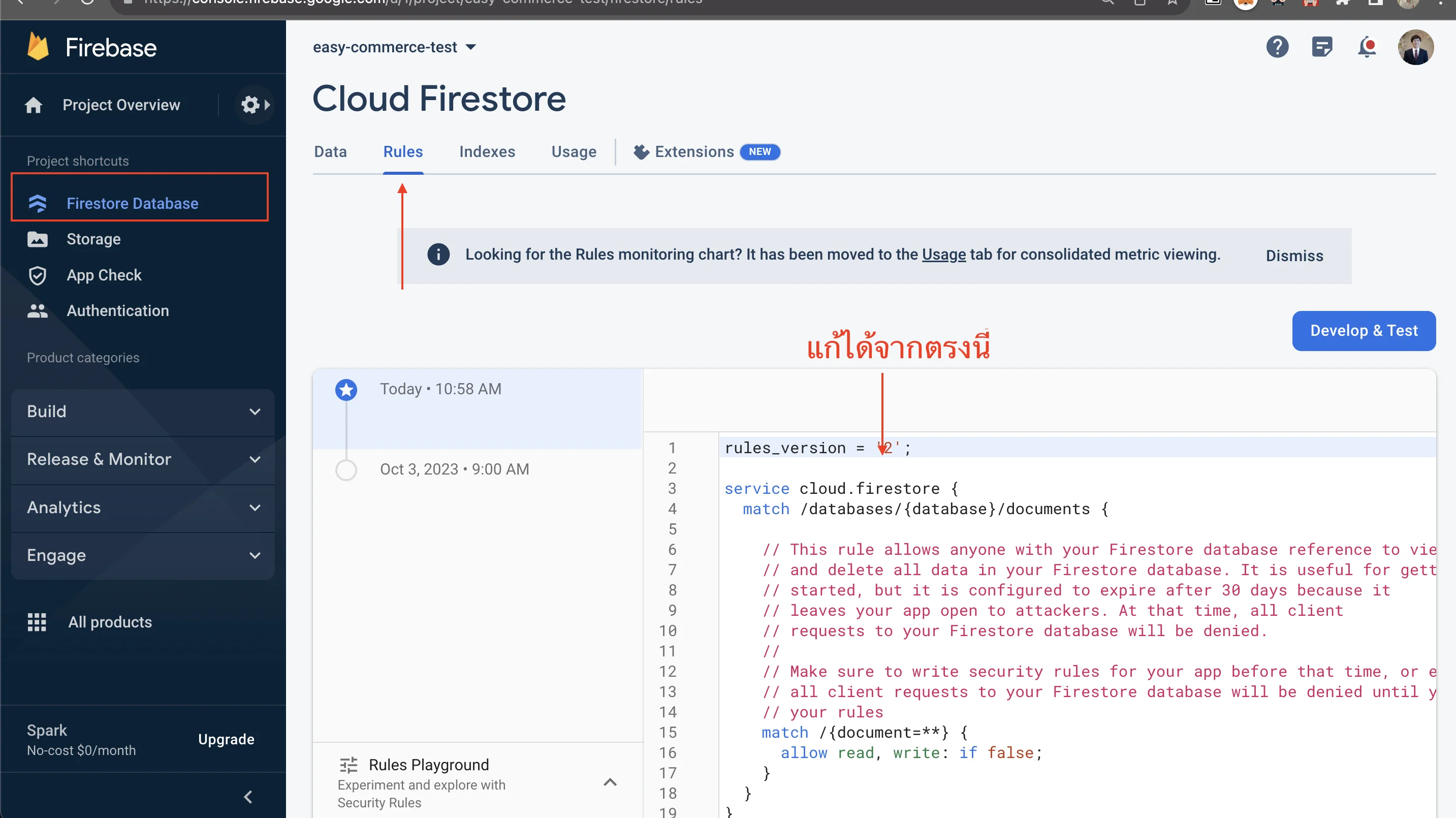Click the Rules Playground sliders icon

coord(349,765)
